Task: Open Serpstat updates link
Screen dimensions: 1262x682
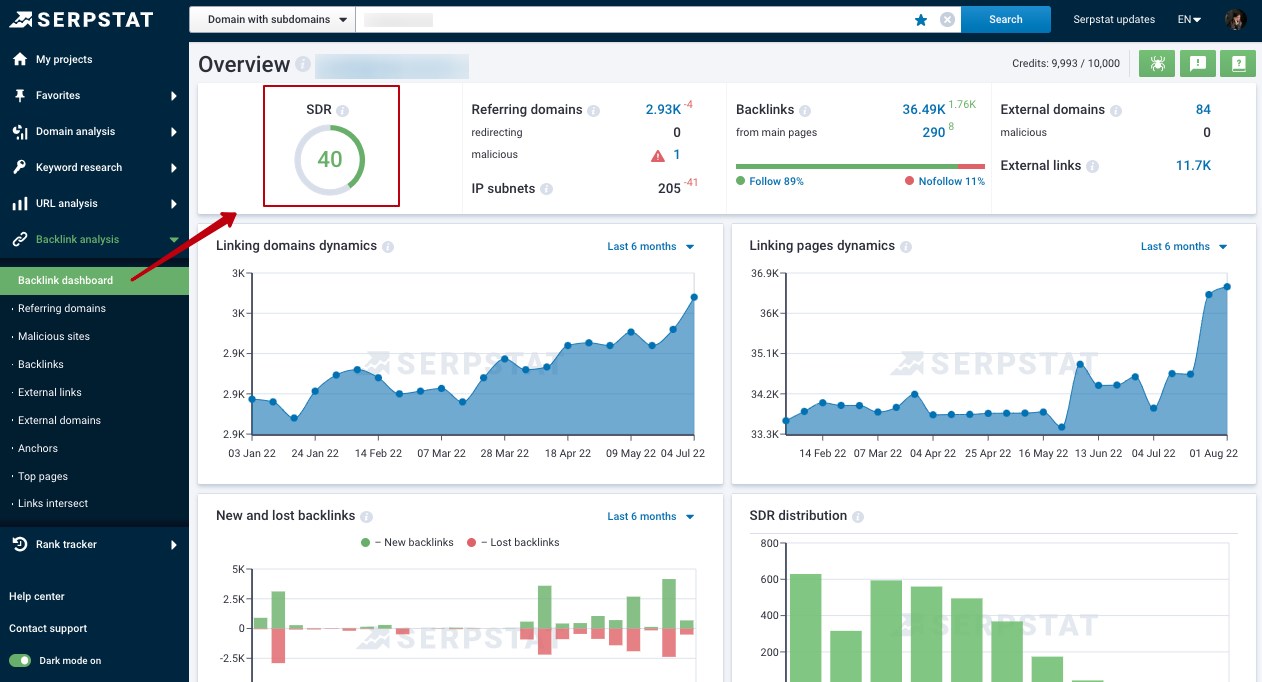Action: (x=1114, y=19)
